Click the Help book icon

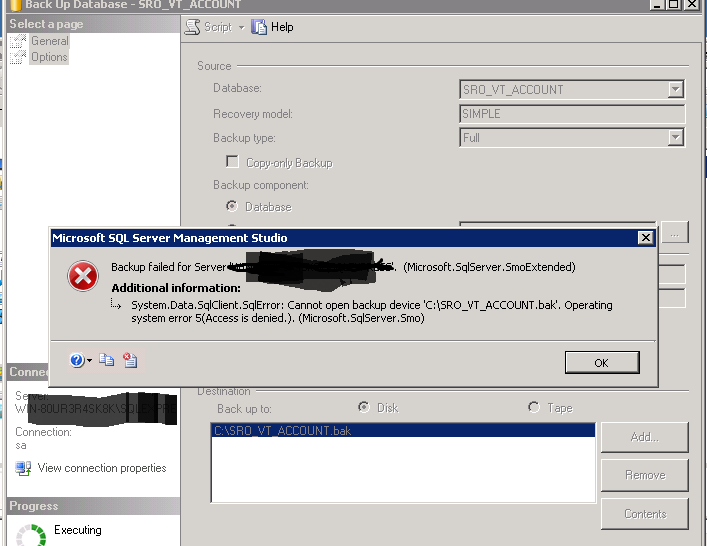[x=259, y=27]
